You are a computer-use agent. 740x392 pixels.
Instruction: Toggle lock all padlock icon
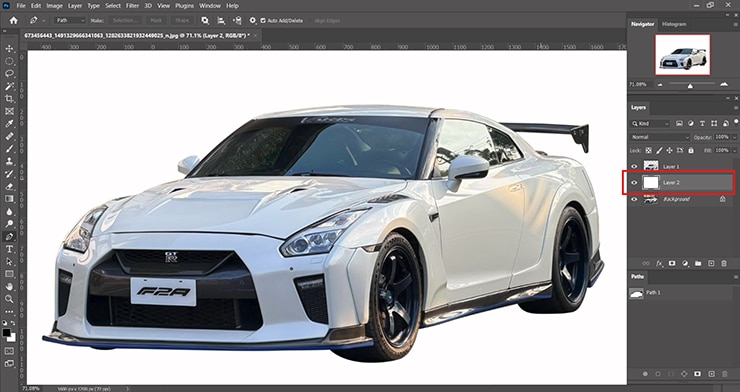[691, 150]
